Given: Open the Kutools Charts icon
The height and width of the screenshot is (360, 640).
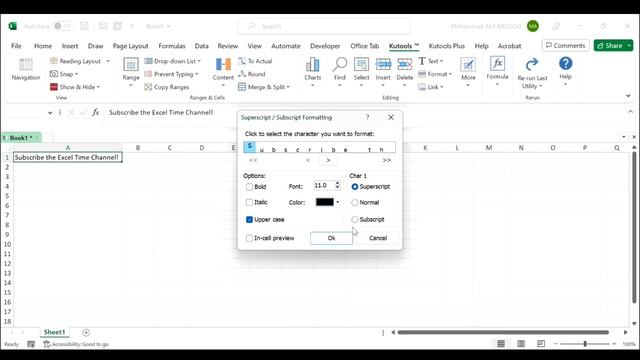Looking at the screenshot, I should pos(312,64).
